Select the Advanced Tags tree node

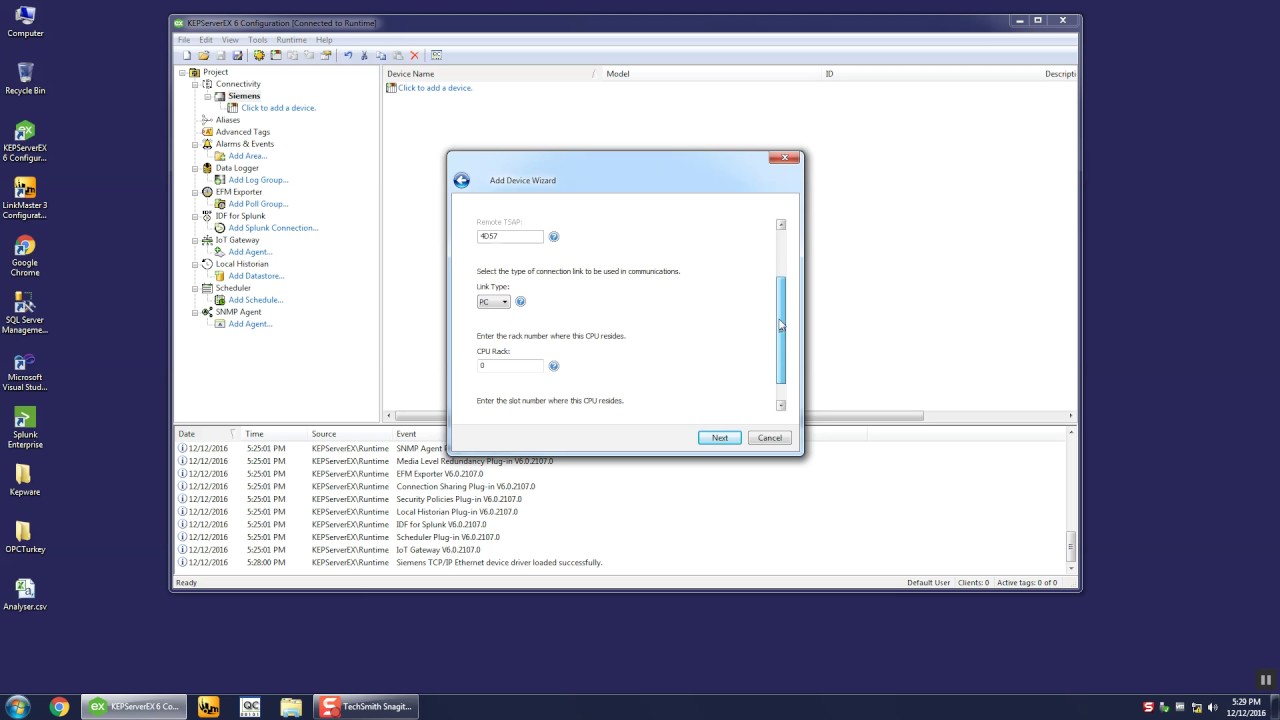(x=243, y=132)
